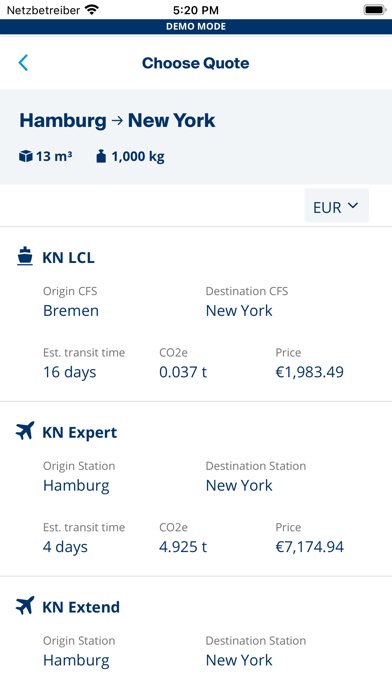Screen dimensions: 392x696
Task: Click the ship icon next to KN LCL
Action: pyautogui.click(x=25, y=257)
